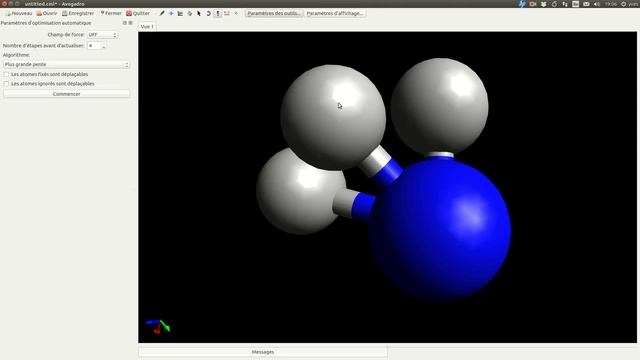Open the Champ de force dropdown
This screenshot has height=360, width=640.
pos(102,35)
